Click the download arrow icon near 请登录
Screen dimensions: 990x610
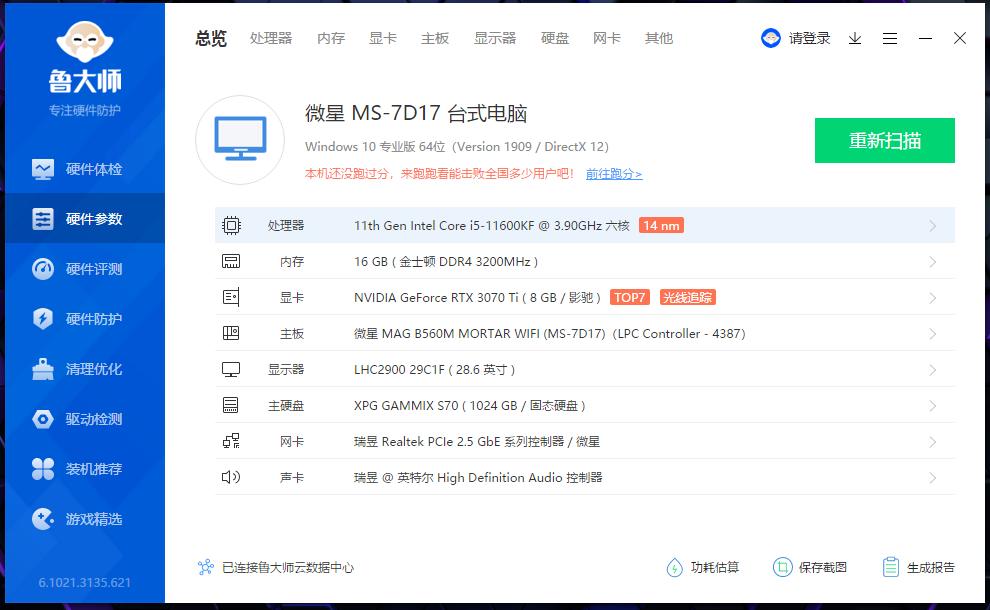855,38
